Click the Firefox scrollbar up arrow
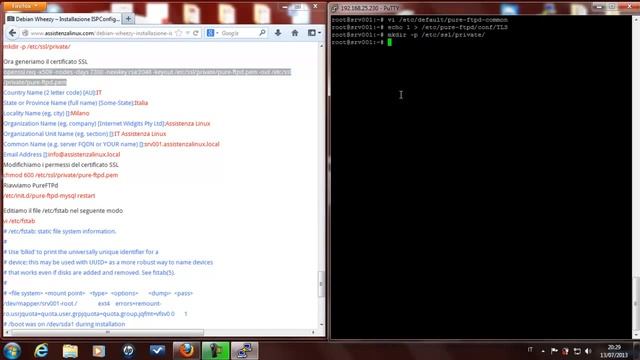The height and width of the screenshot is (360, 640). [x=321, y=46]
